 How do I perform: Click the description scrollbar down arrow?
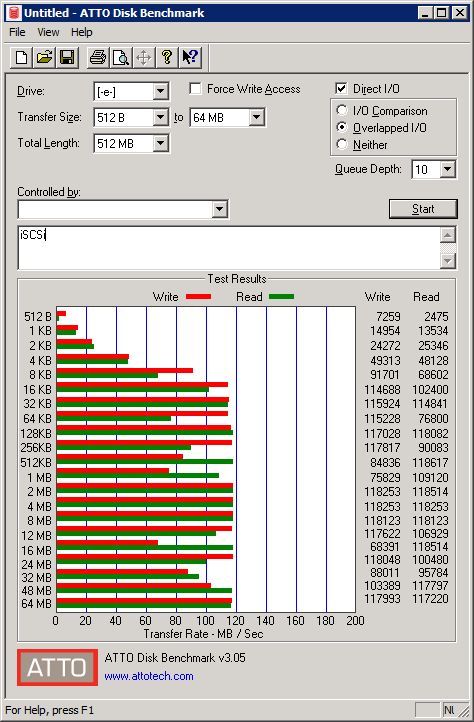coord(448,261)
